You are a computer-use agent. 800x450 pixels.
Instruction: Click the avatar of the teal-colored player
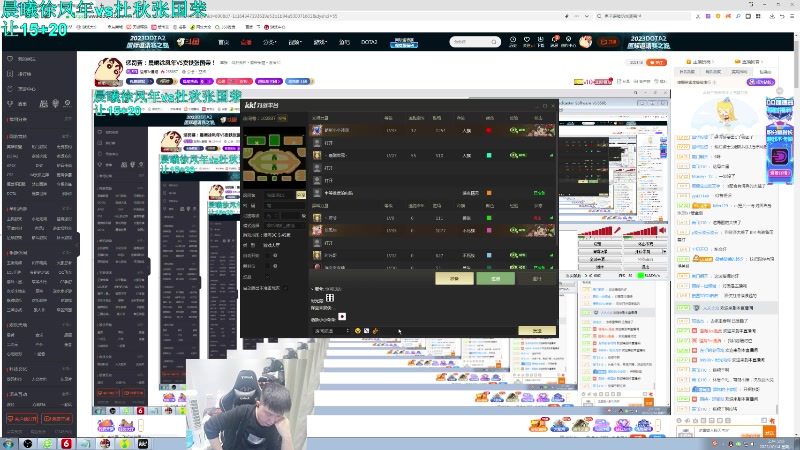(x=317, y=155)
